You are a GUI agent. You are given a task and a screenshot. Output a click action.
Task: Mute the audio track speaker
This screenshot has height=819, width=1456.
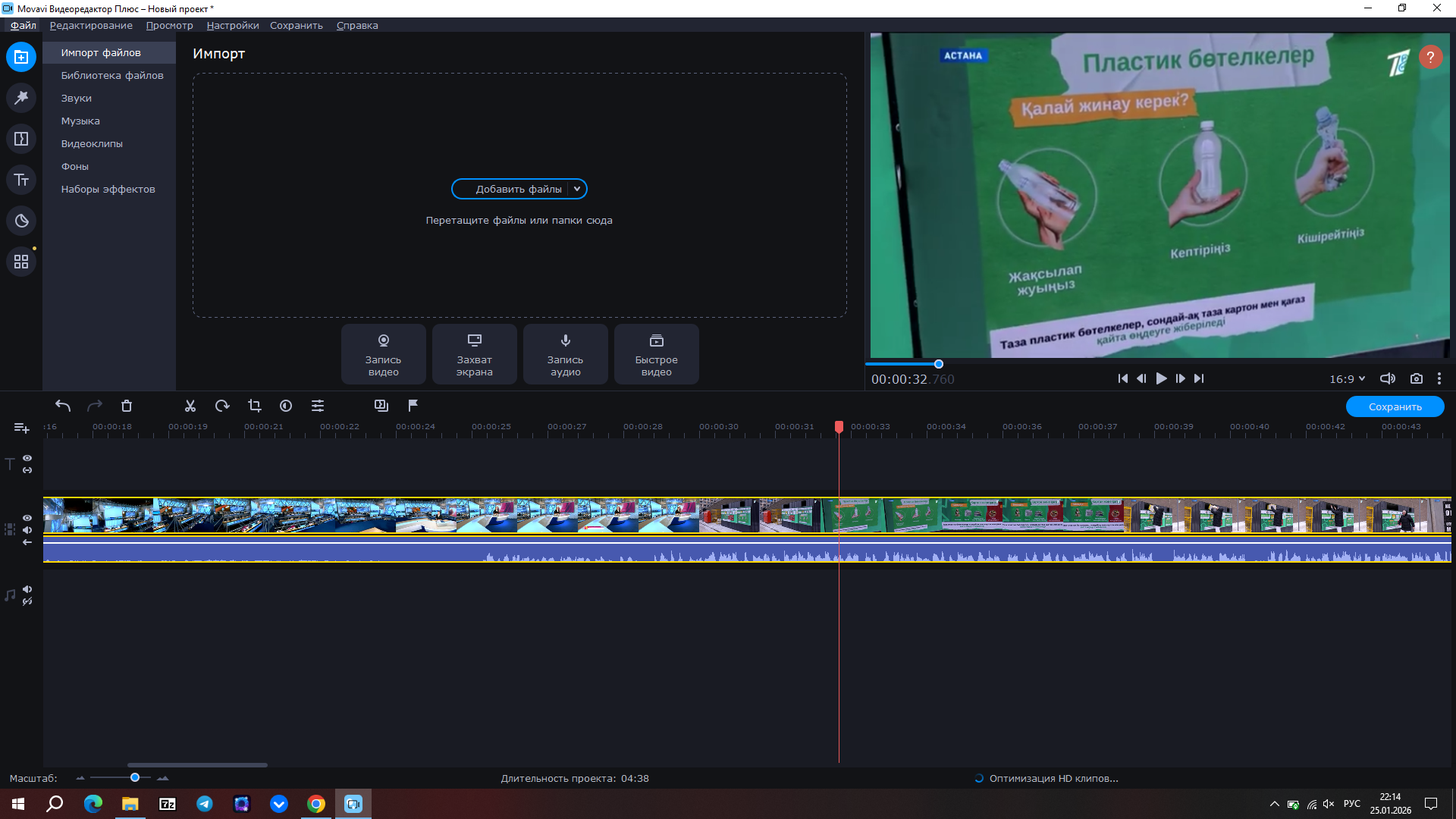(x=27, y=589)
